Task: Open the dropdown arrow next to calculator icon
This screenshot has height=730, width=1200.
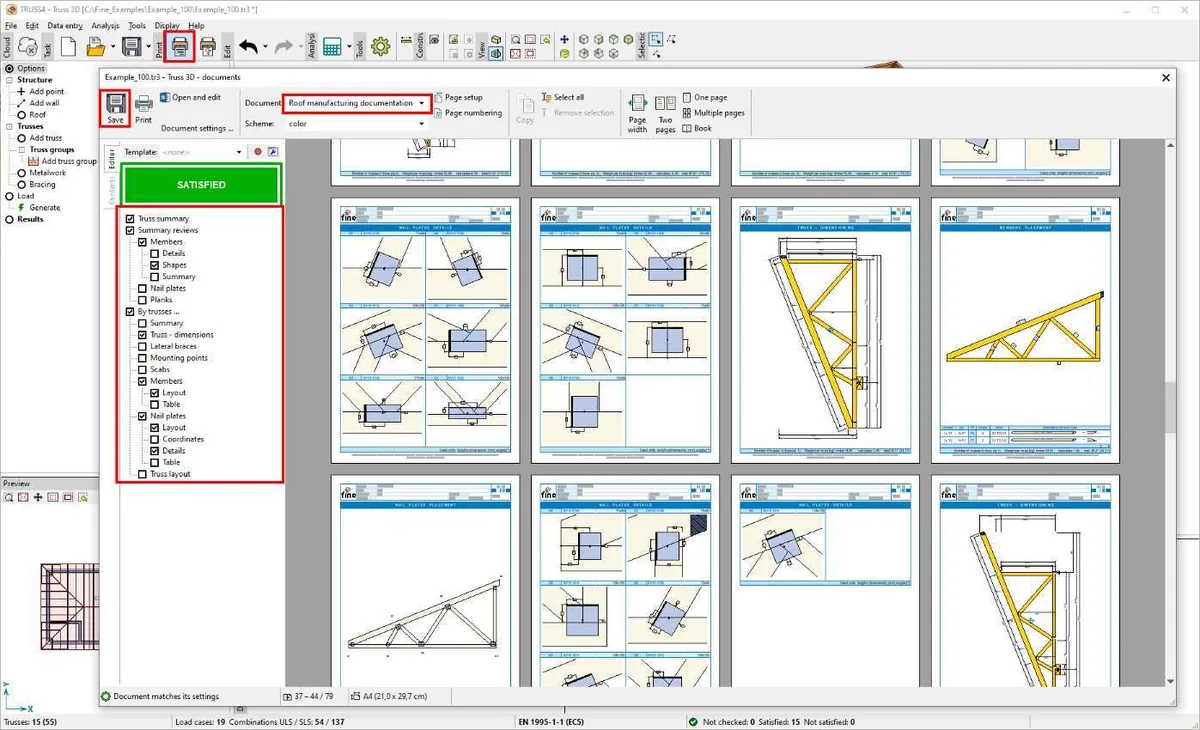Action: [x=349, y=47]
